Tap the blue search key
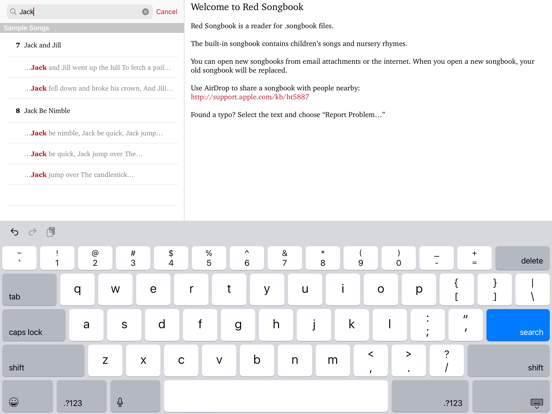Image resolution: width=552 pixels, height=414 pixels. pyautogui.click(x=518, y=325)
